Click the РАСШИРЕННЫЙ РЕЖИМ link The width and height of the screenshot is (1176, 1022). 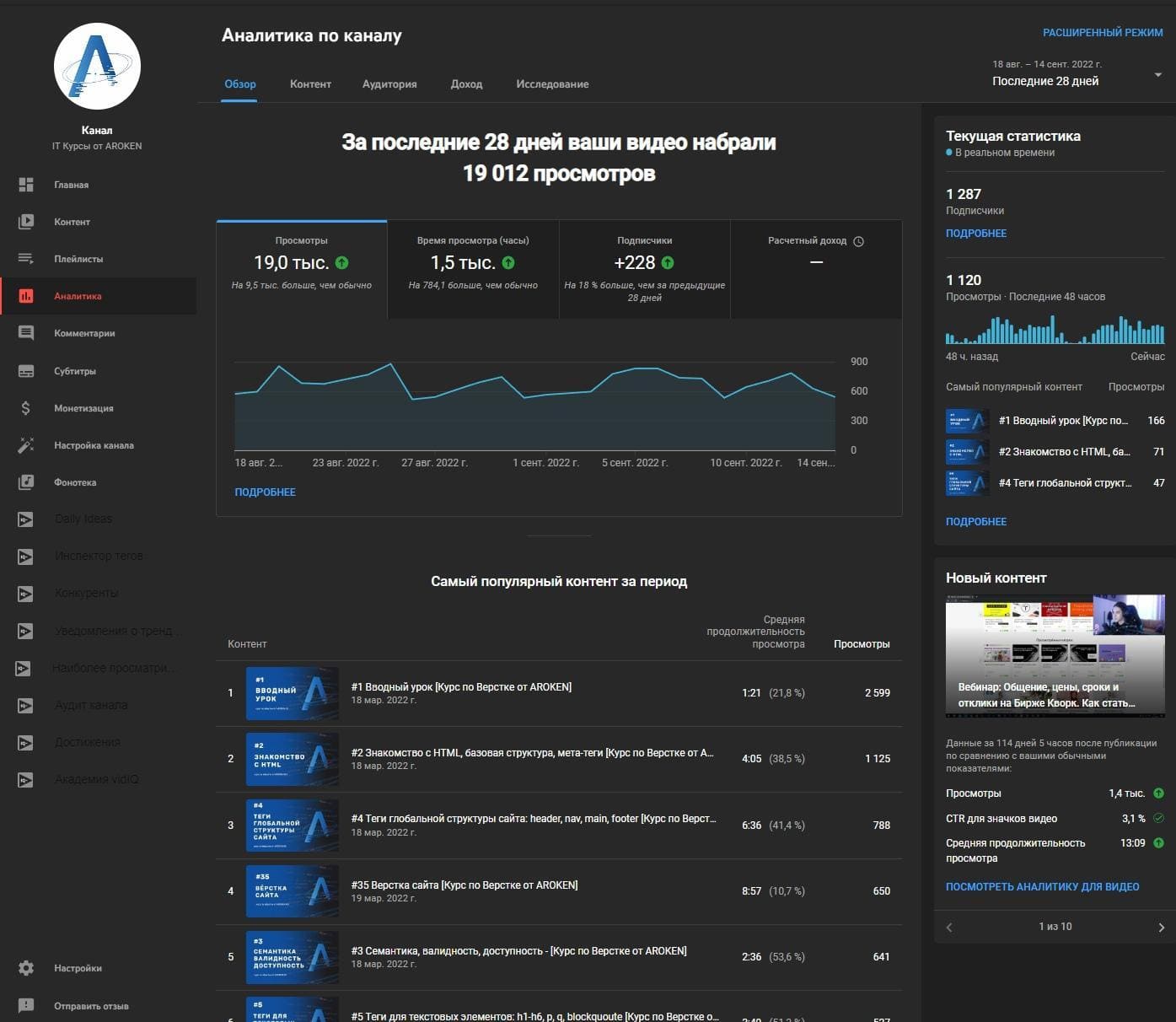coord(1103,33)
